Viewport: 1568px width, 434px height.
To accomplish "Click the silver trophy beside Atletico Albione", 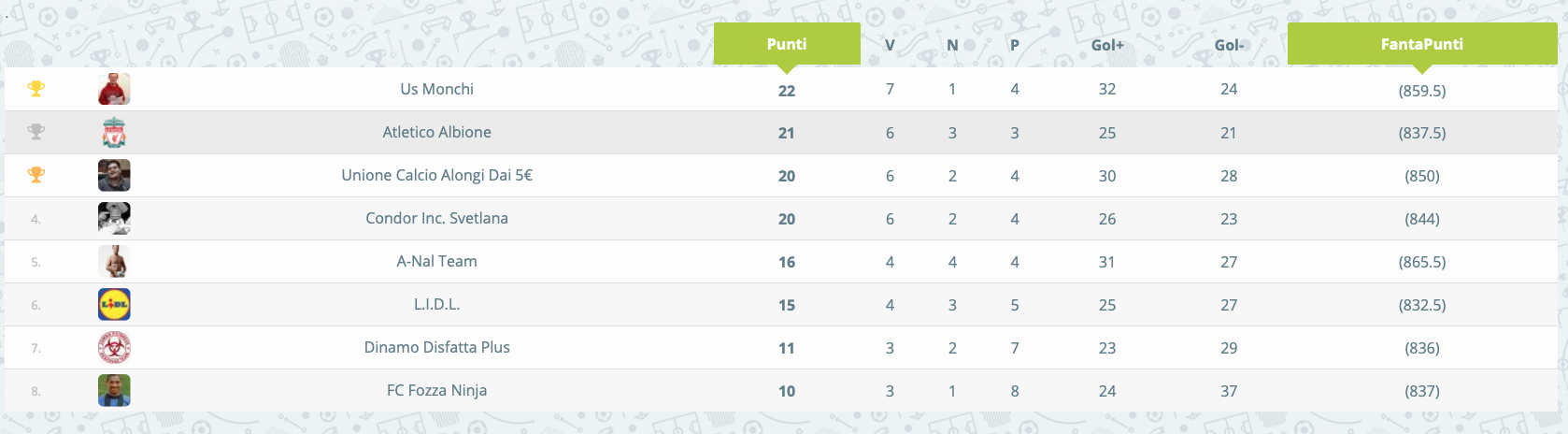I will tap(36, 132).
